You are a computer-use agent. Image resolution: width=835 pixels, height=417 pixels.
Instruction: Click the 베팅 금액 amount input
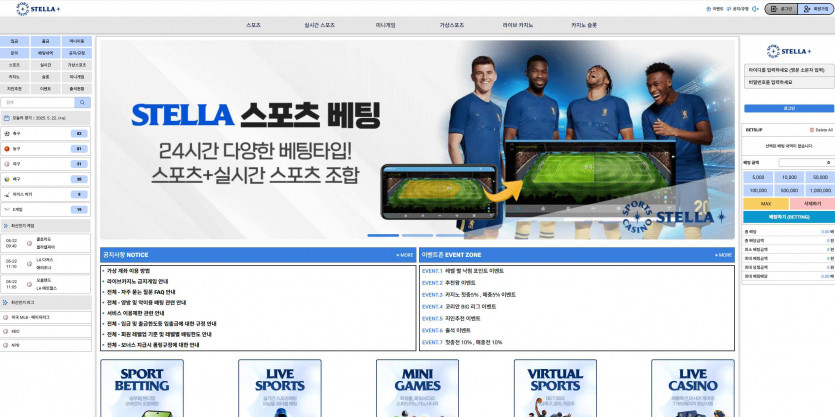pyautogui.click(x=806, y=162)
